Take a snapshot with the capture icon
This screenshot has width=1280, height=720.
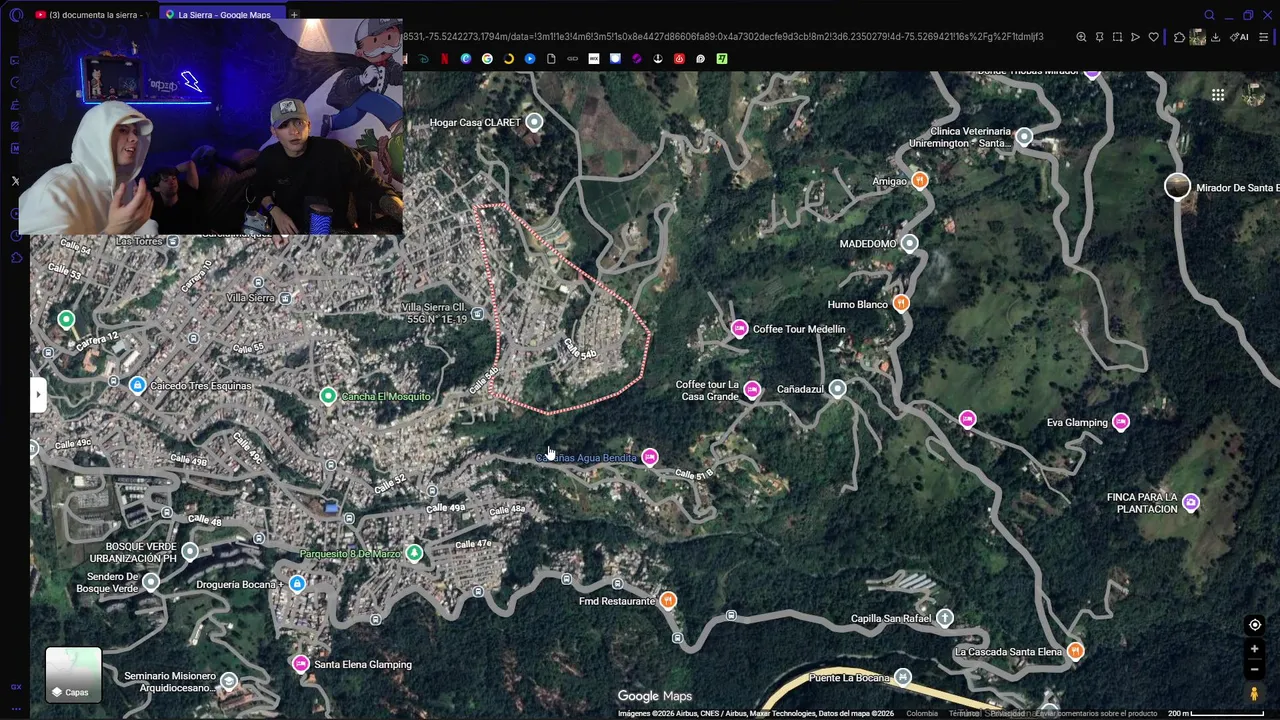coord(1117,37)
